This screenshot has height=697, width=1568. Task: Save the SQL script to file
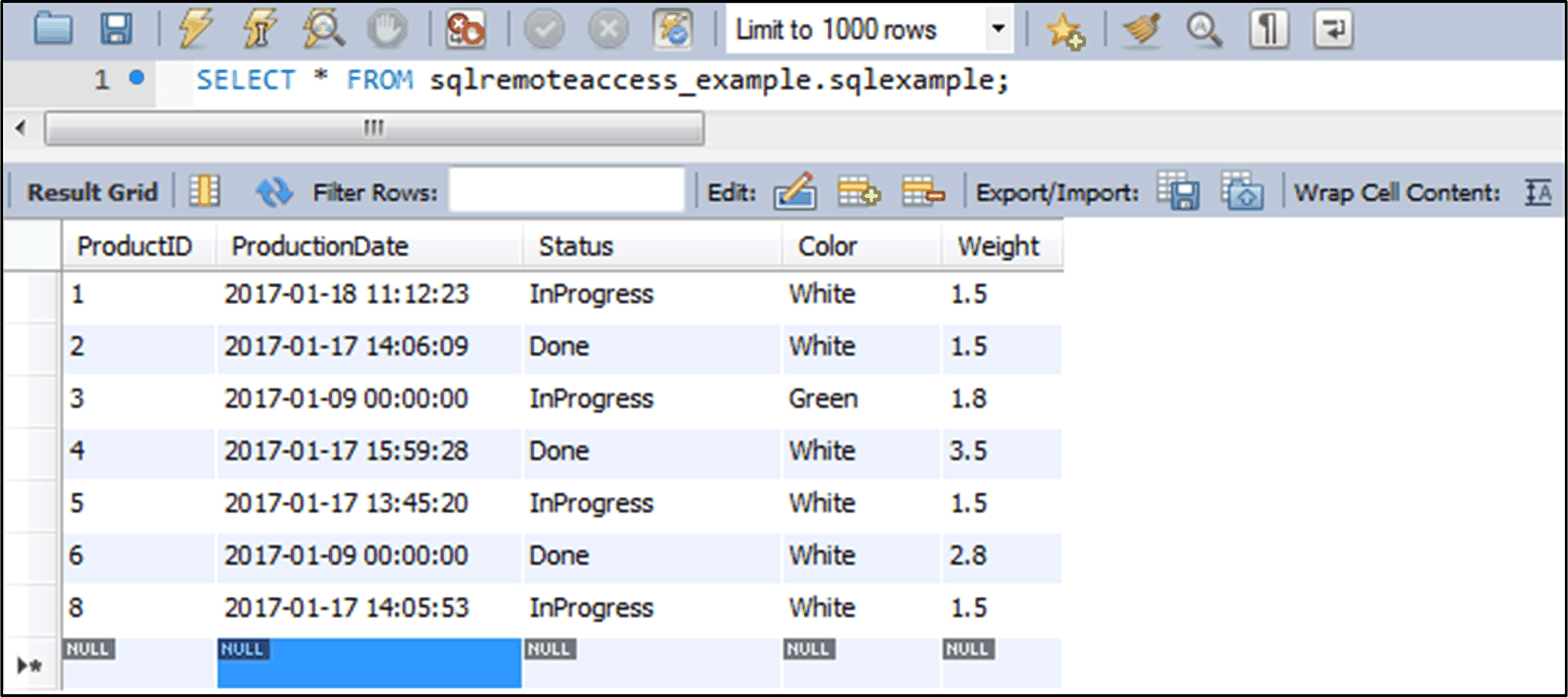tap(118, 29)
